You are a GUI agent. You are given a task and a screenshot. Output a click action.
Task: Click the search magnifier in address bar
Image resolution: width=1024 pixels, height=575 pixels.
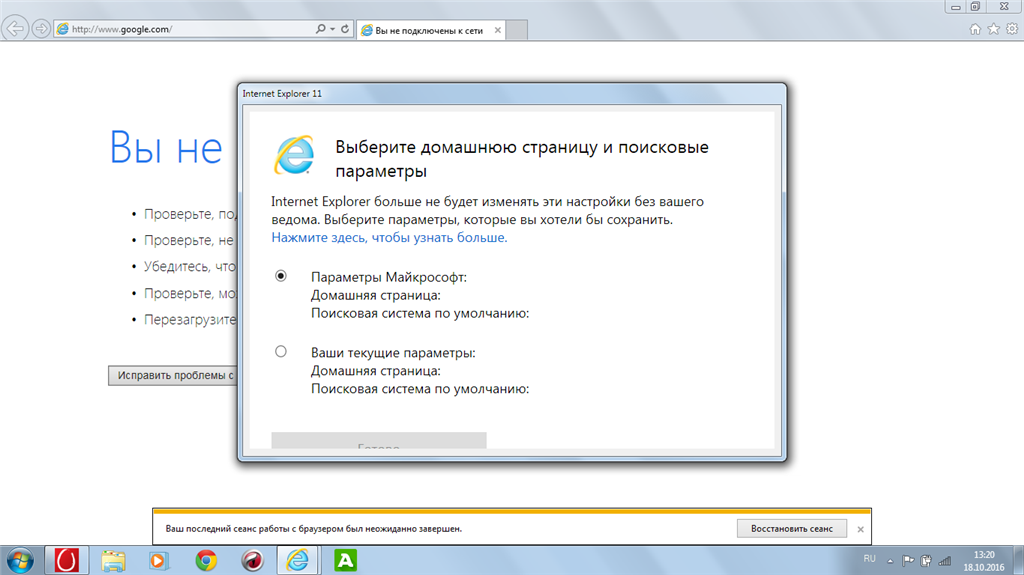click(x=320, y=29)
